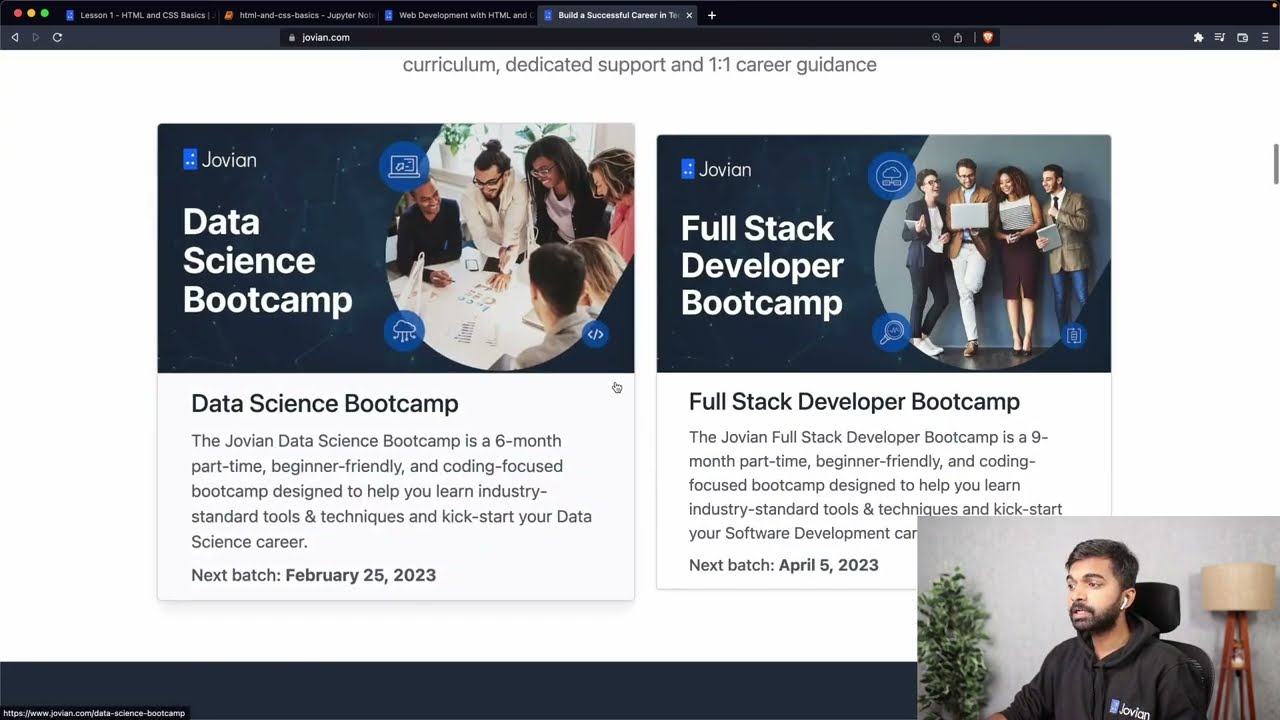Click the magnifier icon on Full Stack banner

pos(890,331)
